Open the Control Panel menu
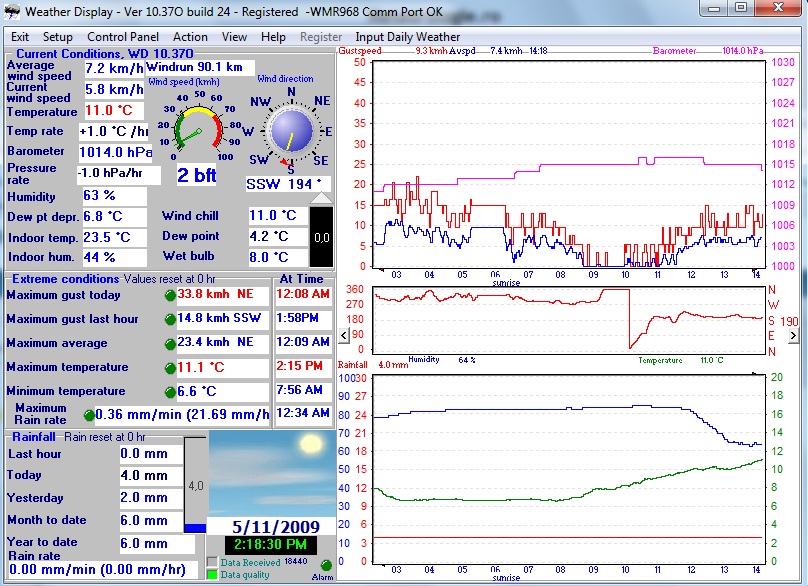This screenshot has width=808, height=586. (x=123, y=37)
